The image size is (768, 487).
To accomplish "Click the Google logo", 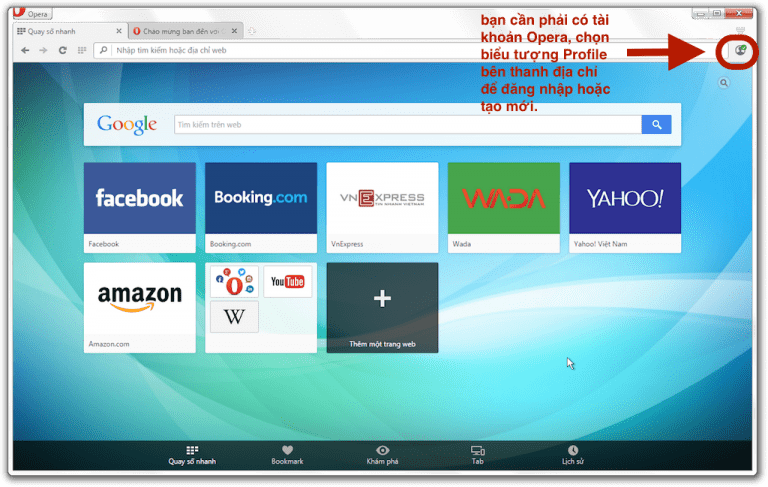I will click(126, 124).
